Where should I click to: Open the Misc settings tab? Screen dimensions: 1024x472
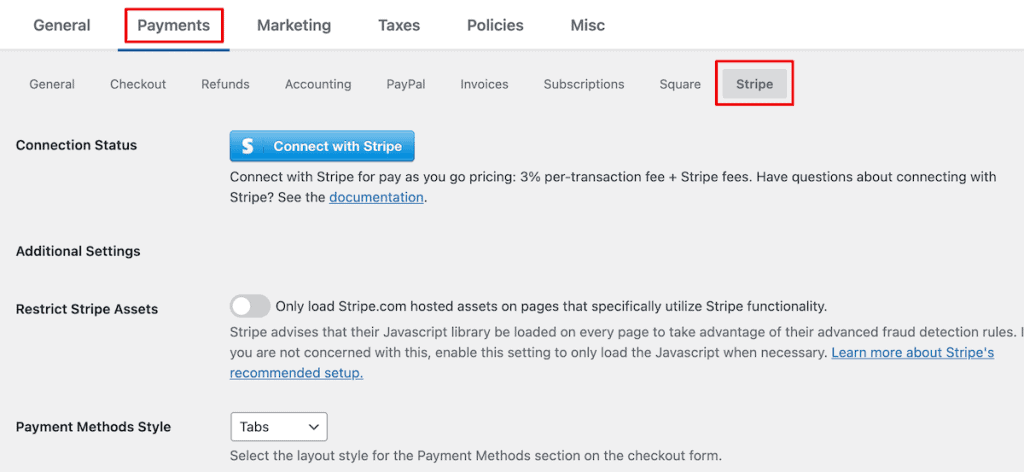[x=588, y=25]
